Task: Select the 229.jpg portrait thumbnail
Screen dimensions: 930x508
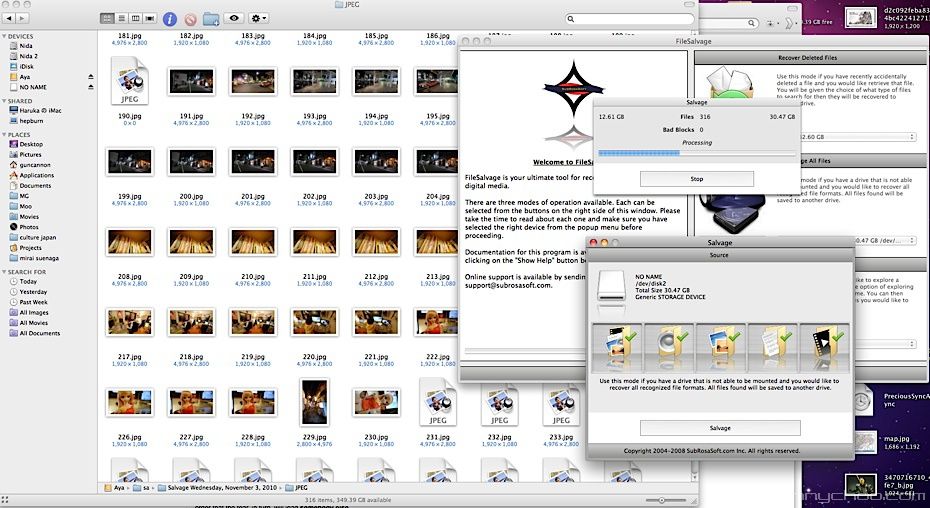Action: 313,402
